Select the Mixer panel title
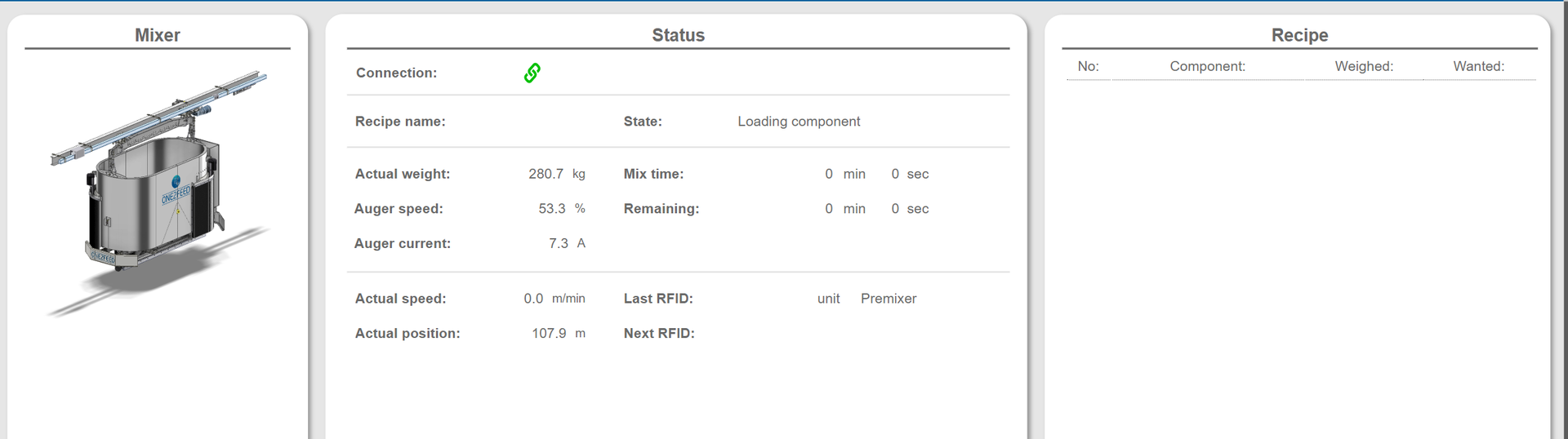1568x439 pixels. [158, 35]
